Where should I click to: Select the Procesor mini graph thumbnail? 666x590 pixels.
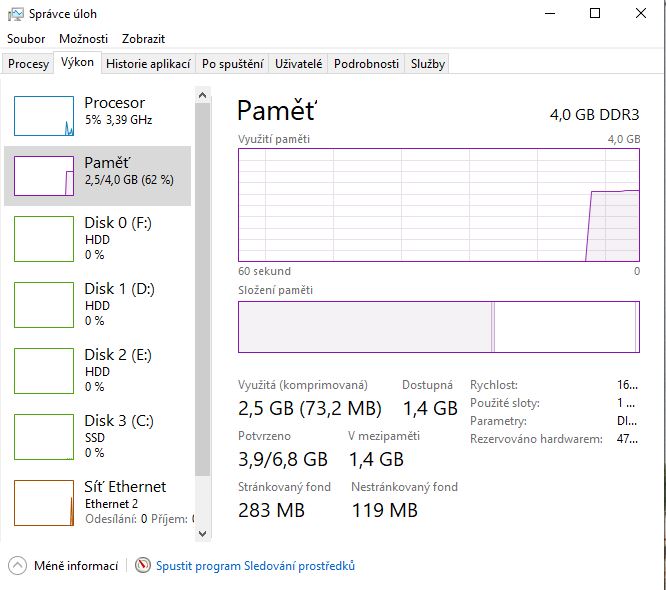pos(44,116)
